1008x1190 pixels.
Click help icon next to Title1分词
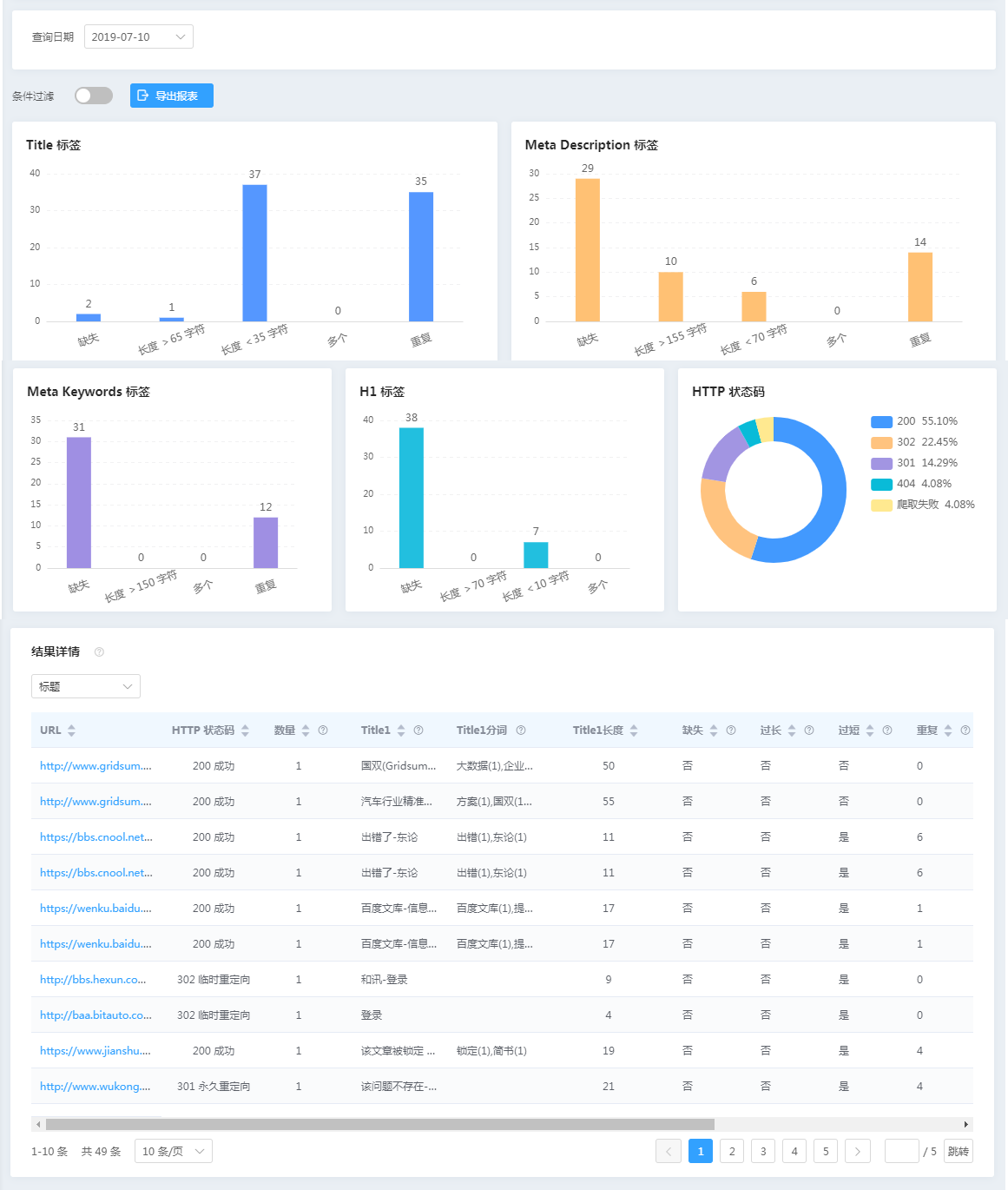(521, 731)
